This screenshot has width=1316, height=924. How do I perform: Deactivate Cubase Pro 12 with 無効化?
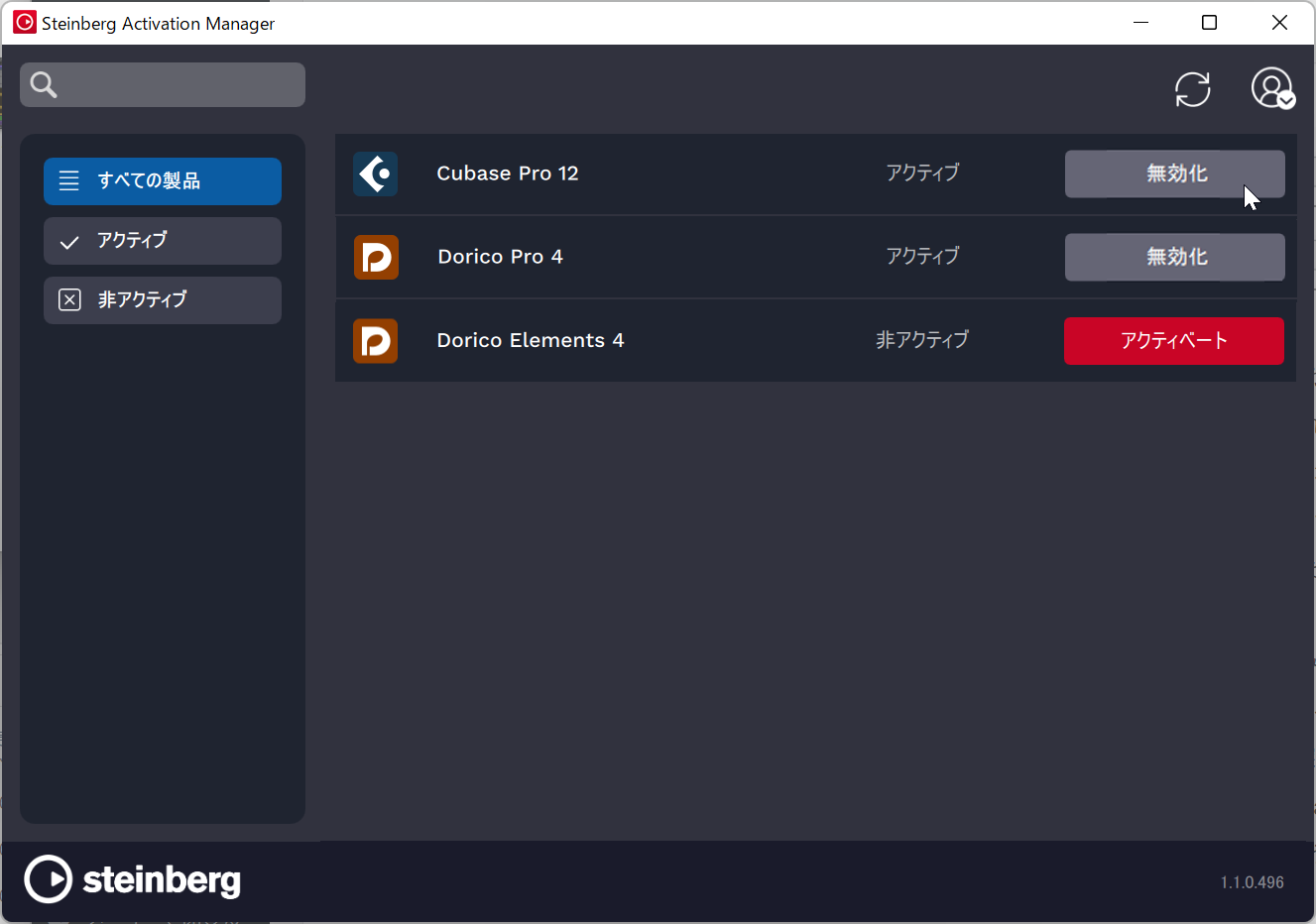pos(1174,174)
